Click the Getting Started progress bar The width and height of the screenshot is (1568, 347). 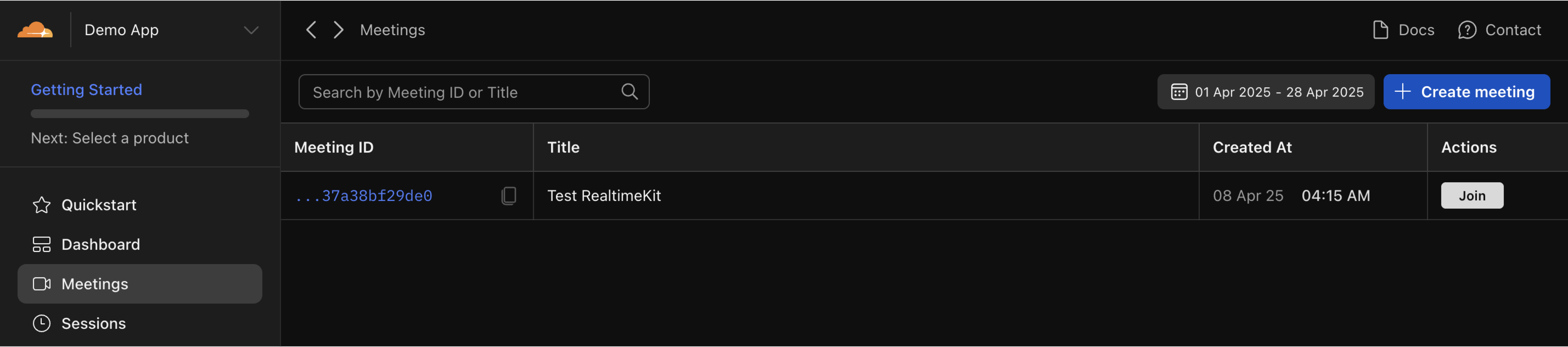click(x=140, y=114)
